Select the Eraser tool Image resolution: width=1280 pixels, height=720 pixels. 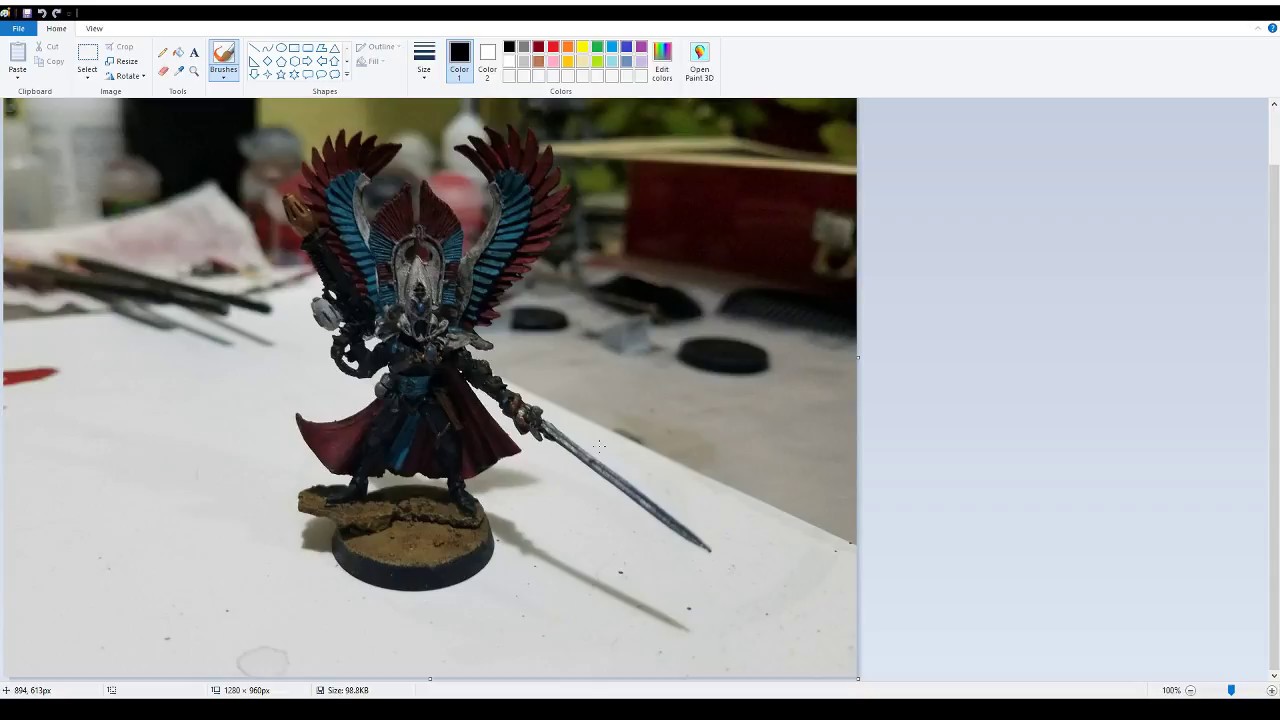coord(163,71)
